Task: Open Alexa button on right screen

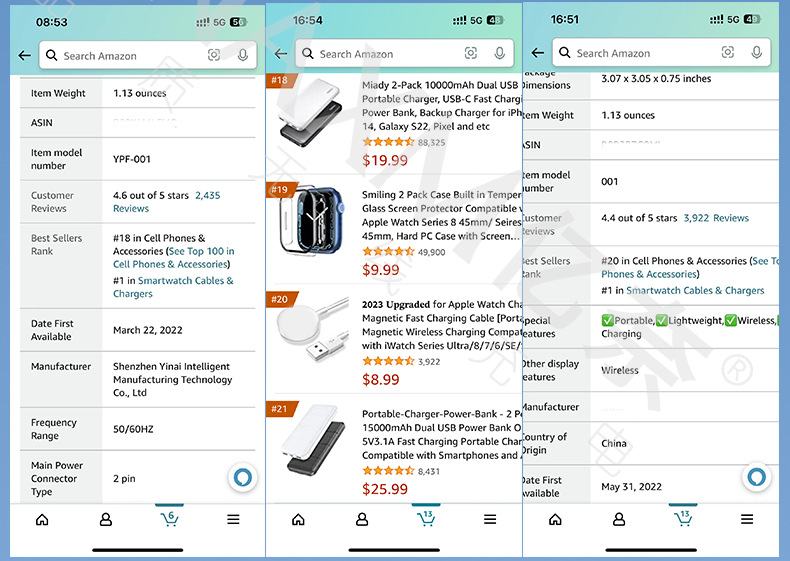Action: click(756, 476)
